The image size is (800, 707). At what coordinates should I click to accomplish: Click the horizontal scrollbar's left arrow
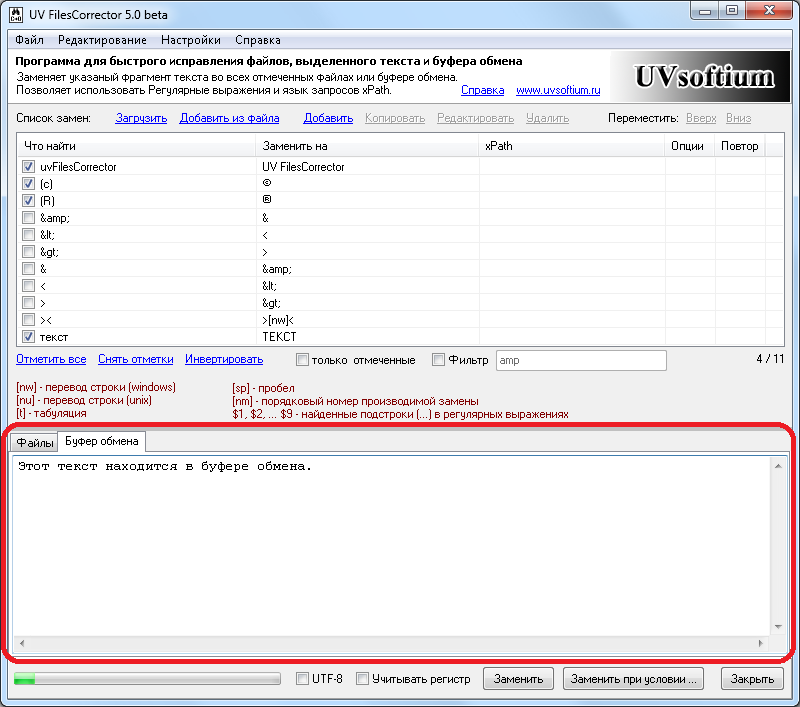(22, 644)
